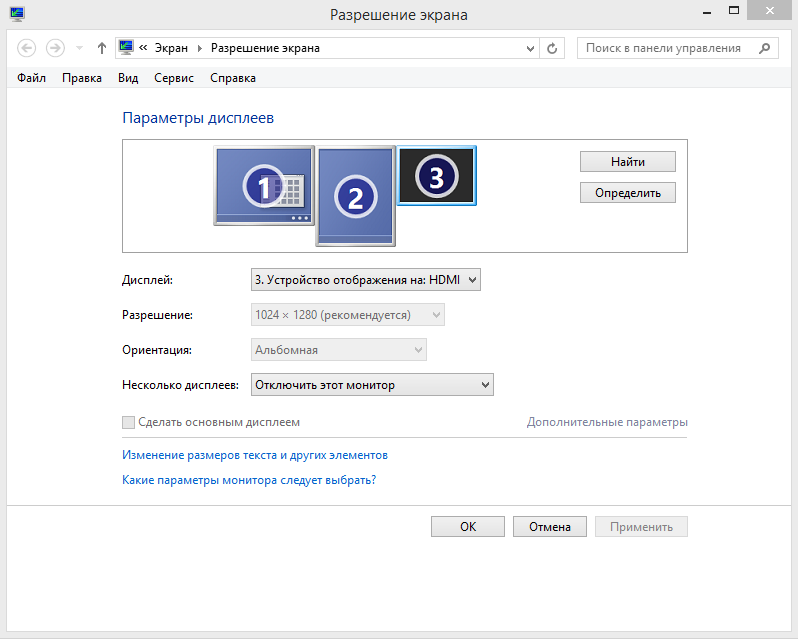The image size is (798, 639).
Task: Open the Дисплей dropdown
Action: pos(365,280)
